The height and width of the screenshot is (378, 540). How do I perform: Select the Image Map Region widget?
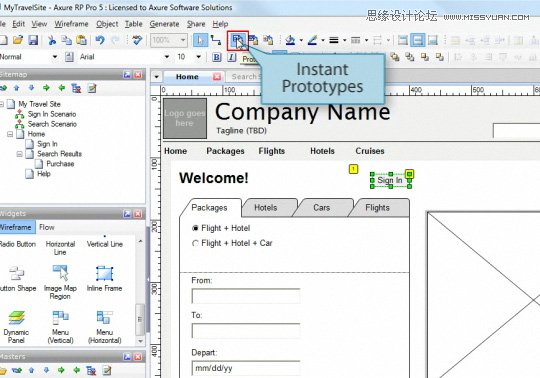tap(60, 282)
